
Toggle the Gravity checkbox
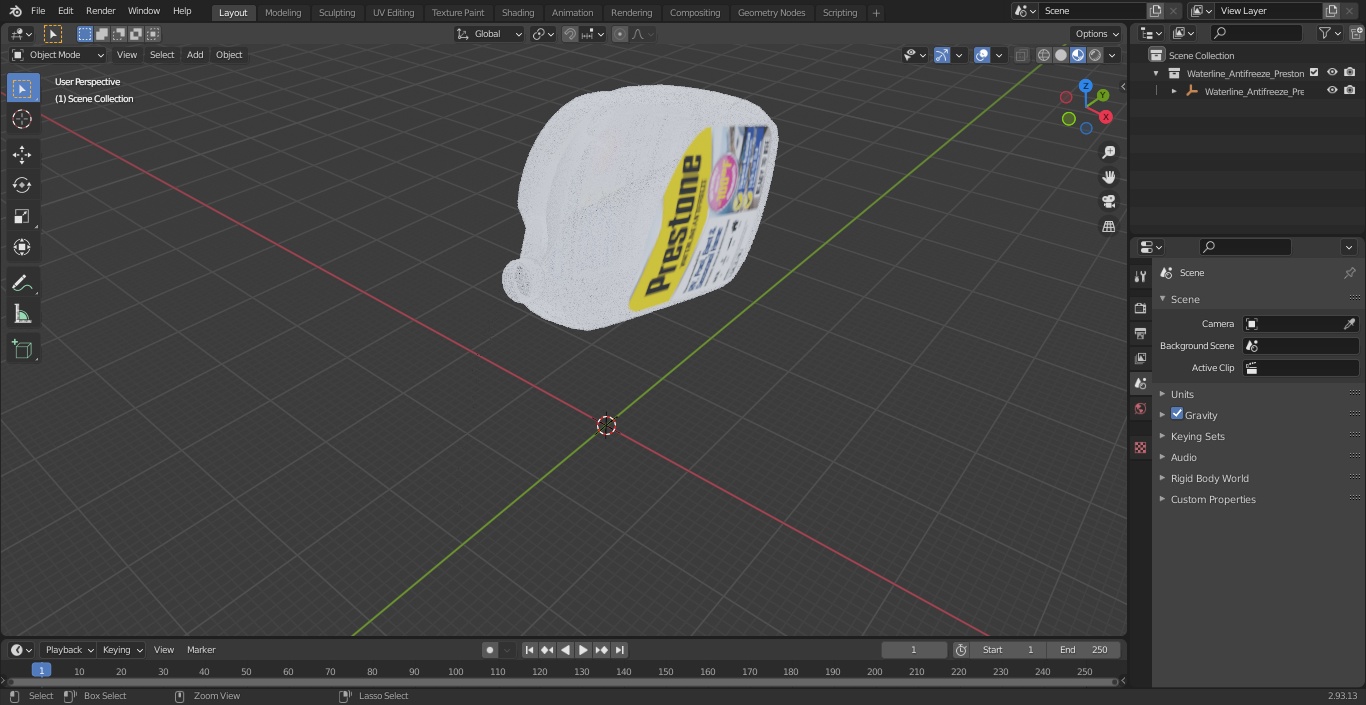(1177, 414)
